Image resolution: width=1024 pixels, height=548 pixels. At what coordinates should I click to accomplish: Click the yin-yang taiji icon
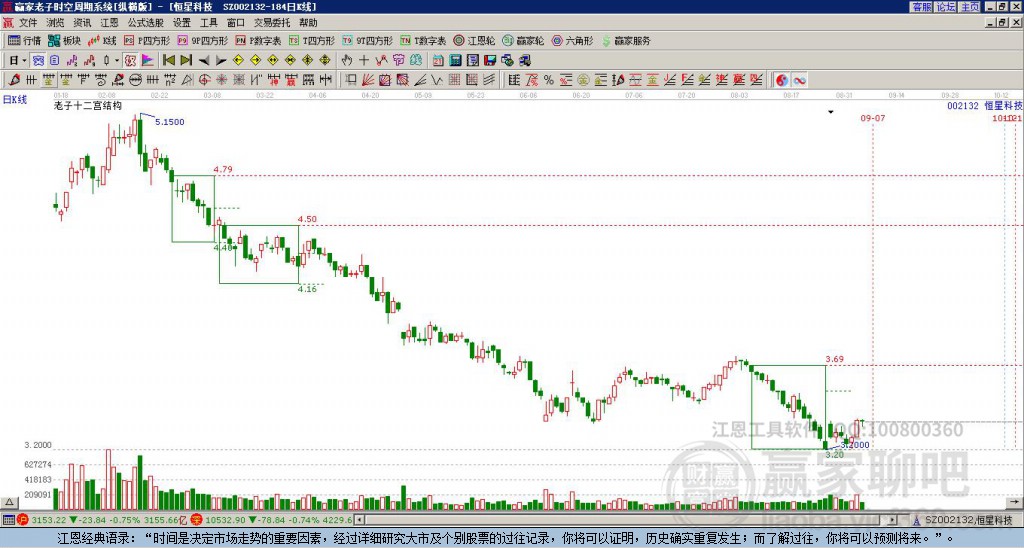[x=782, y=80]
